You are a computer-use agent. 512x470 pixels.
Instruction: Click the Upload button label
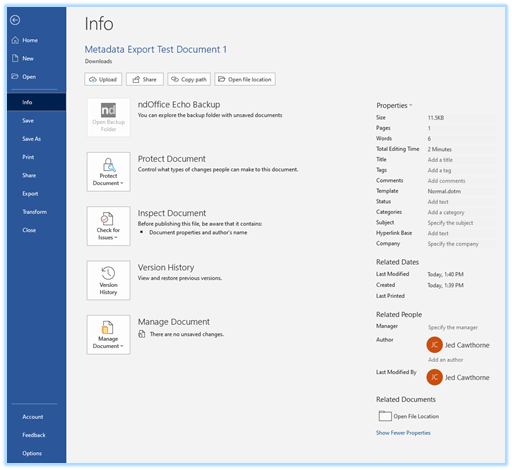coord(108,80)
